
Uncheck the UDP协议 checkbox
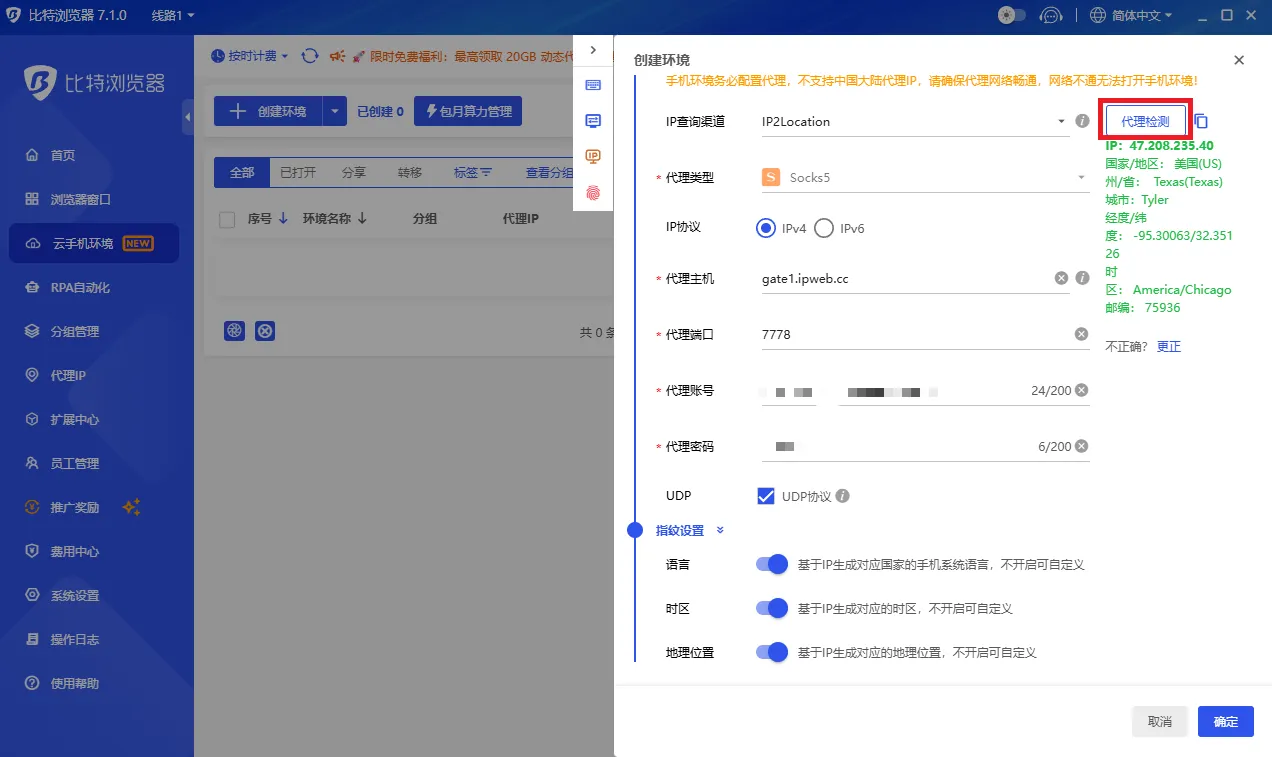tap(765, 495)
